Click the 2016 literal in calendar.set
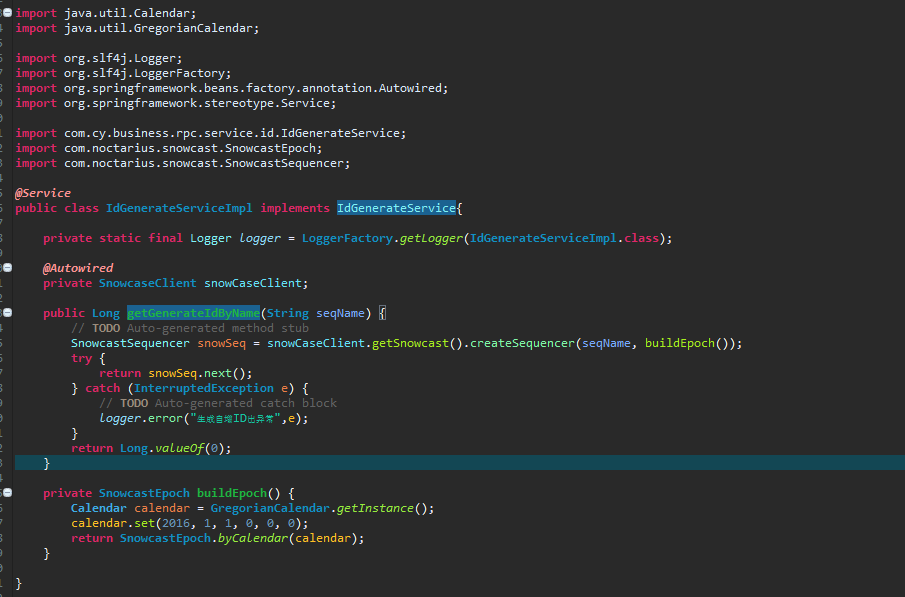 pyautogui.click(x=175, y=523)
